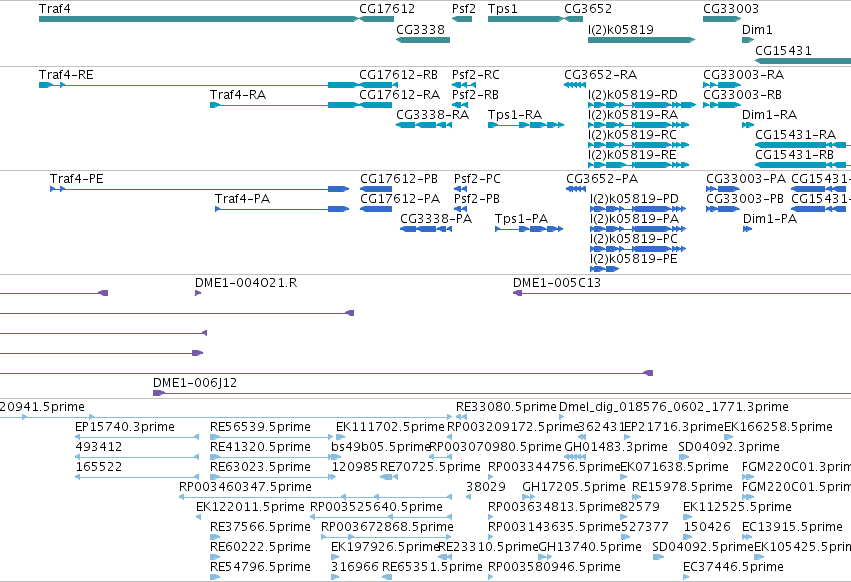Select the CG15431-RB transcript label
The height and width of the screenshot is (582, 851).
click(795, 155)
